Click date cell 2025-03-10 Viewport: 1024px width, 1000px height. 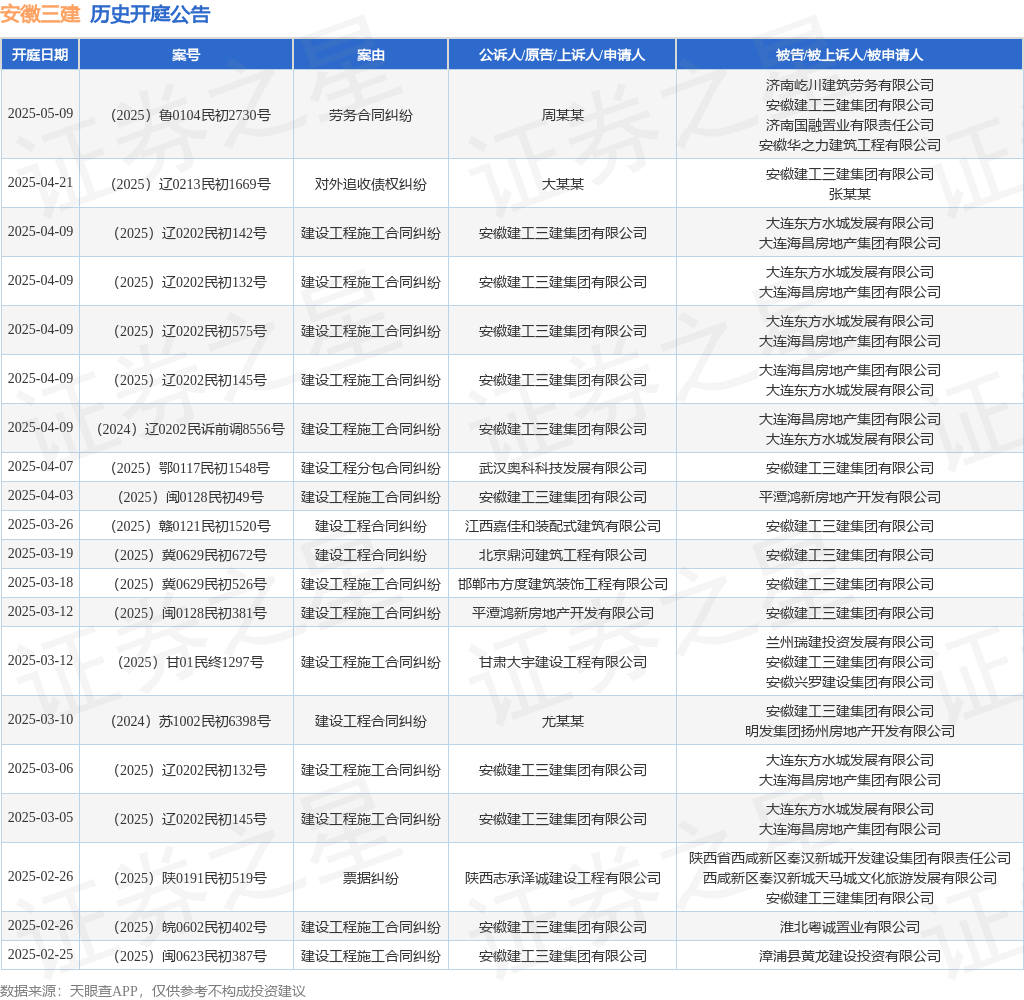pos(40,719)
